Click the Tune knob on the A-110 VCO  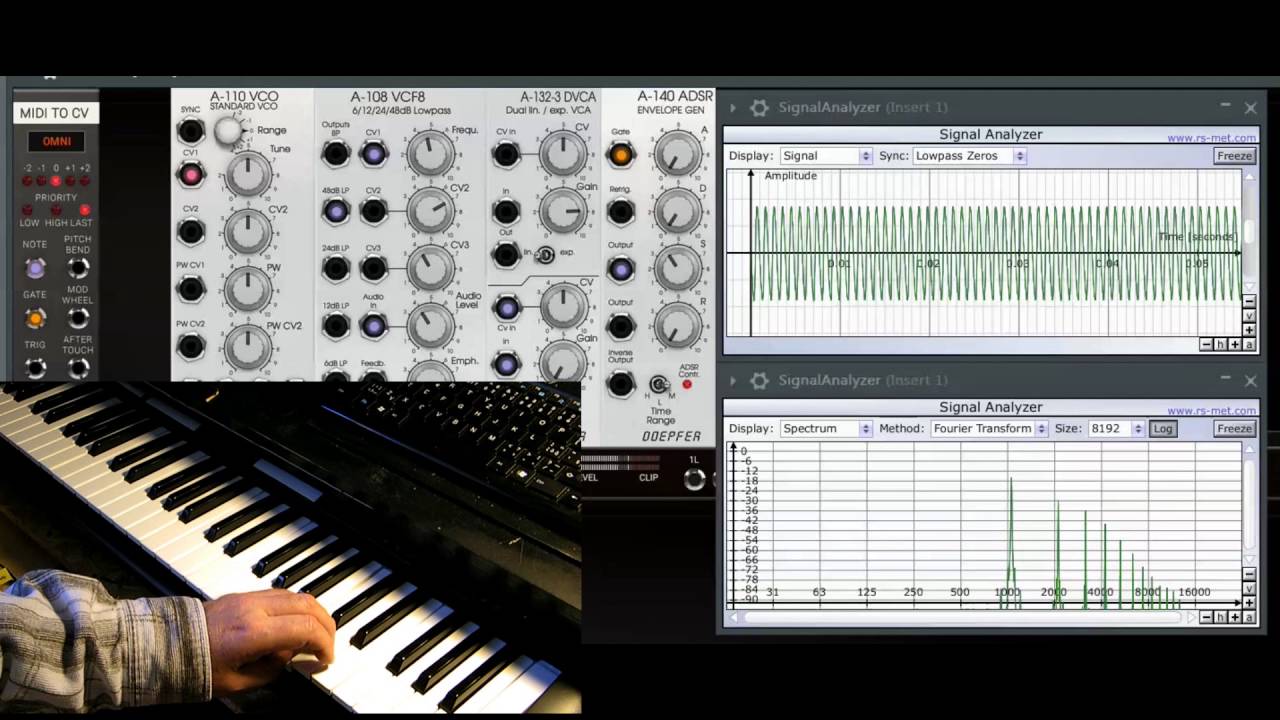pos(247,175)
